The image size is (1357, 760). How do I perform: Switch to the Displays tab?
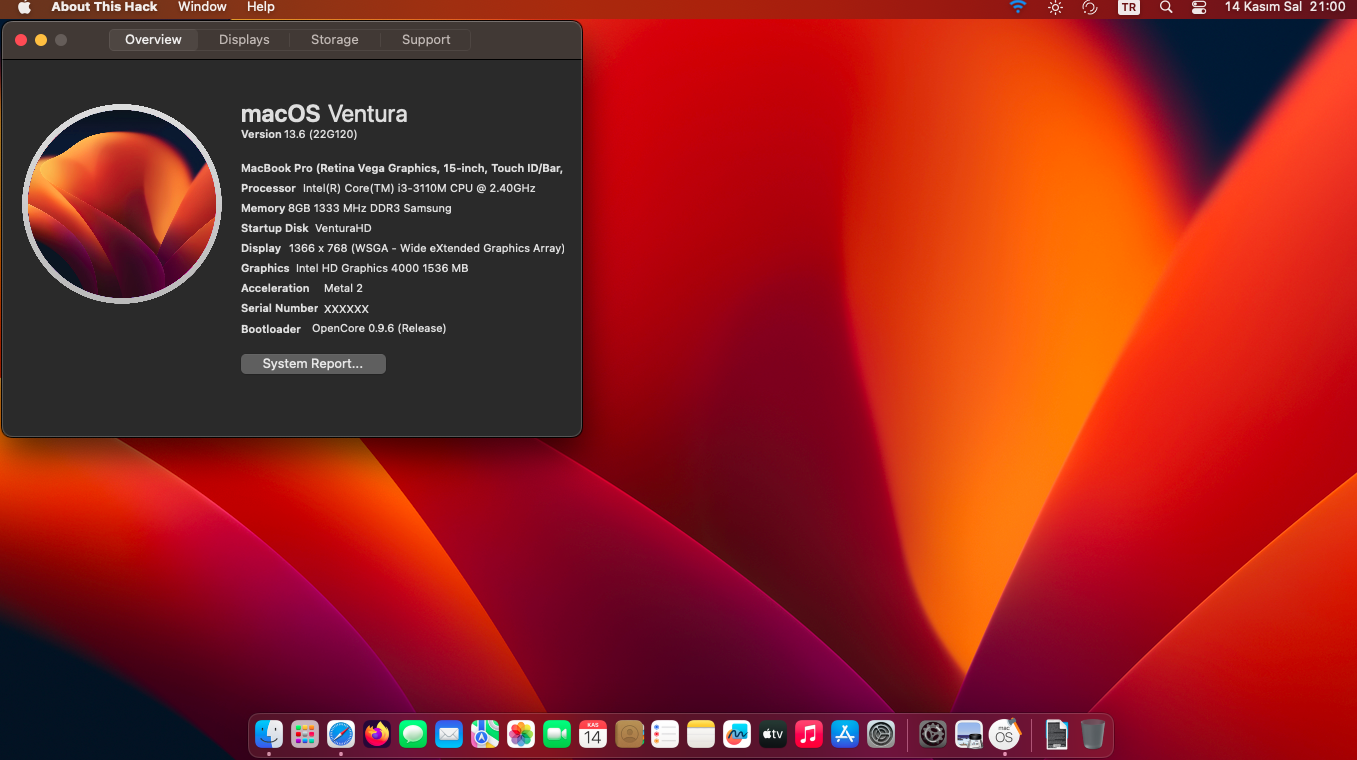coord(244,40)
